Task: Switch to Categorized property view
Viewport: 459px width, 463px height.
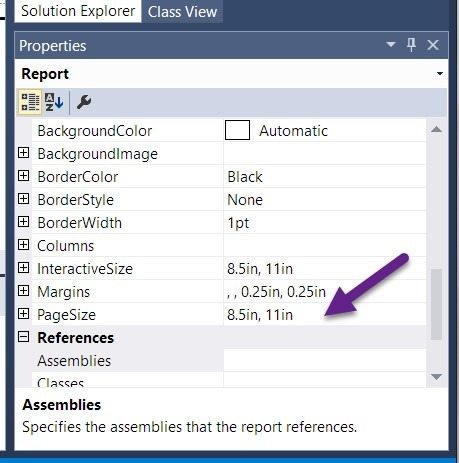Action: (29, 102)
